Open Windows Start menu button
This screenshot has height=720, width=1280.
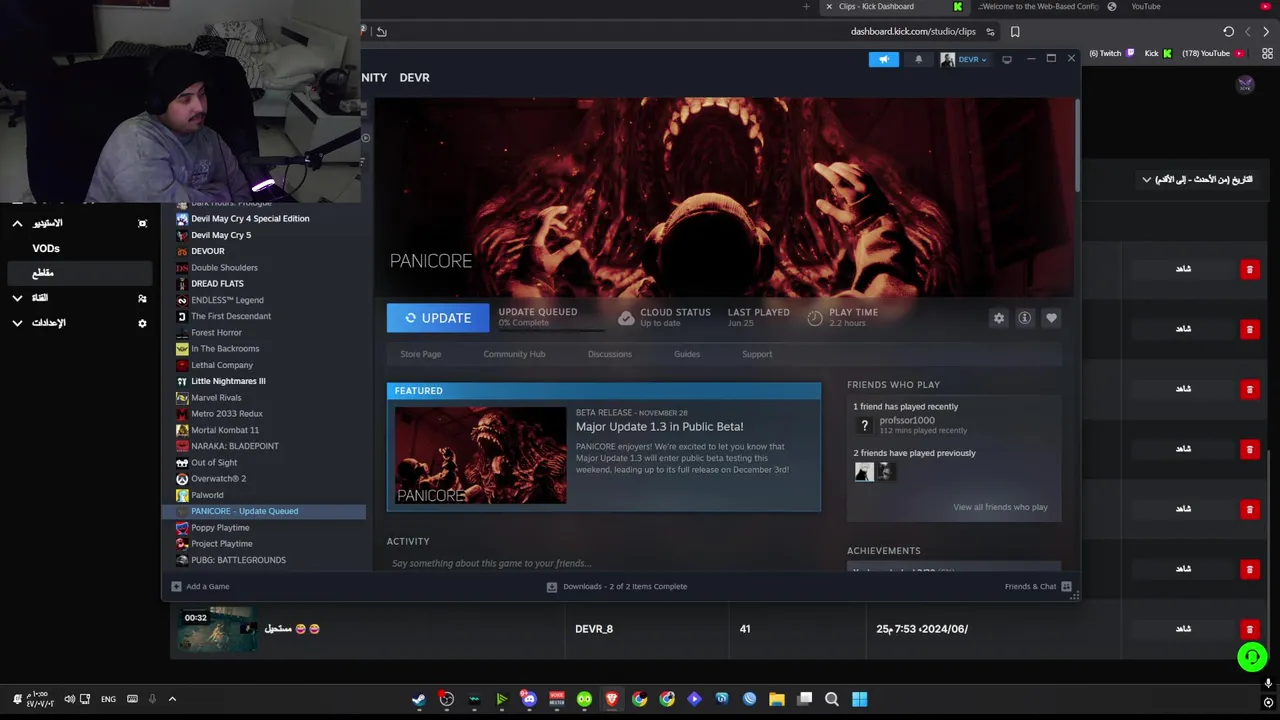[859, 699]
